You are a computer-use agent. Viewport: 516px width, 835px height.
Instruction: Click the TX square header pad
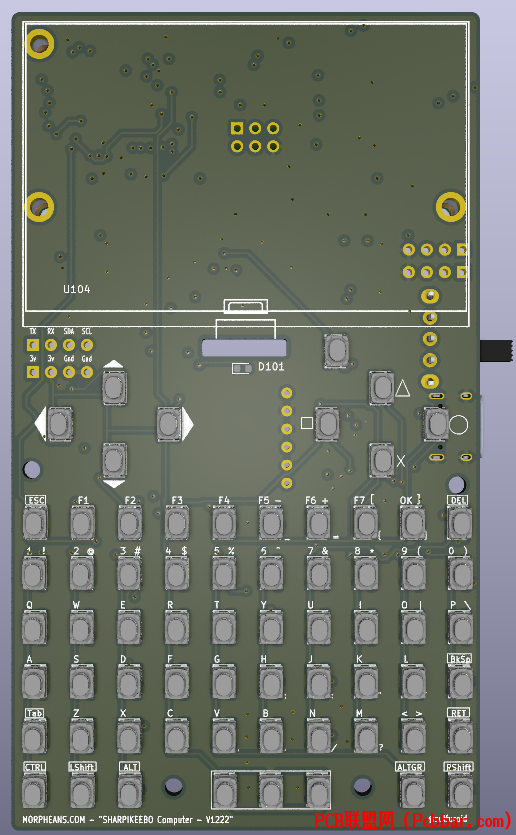click(x=33, y=345)
